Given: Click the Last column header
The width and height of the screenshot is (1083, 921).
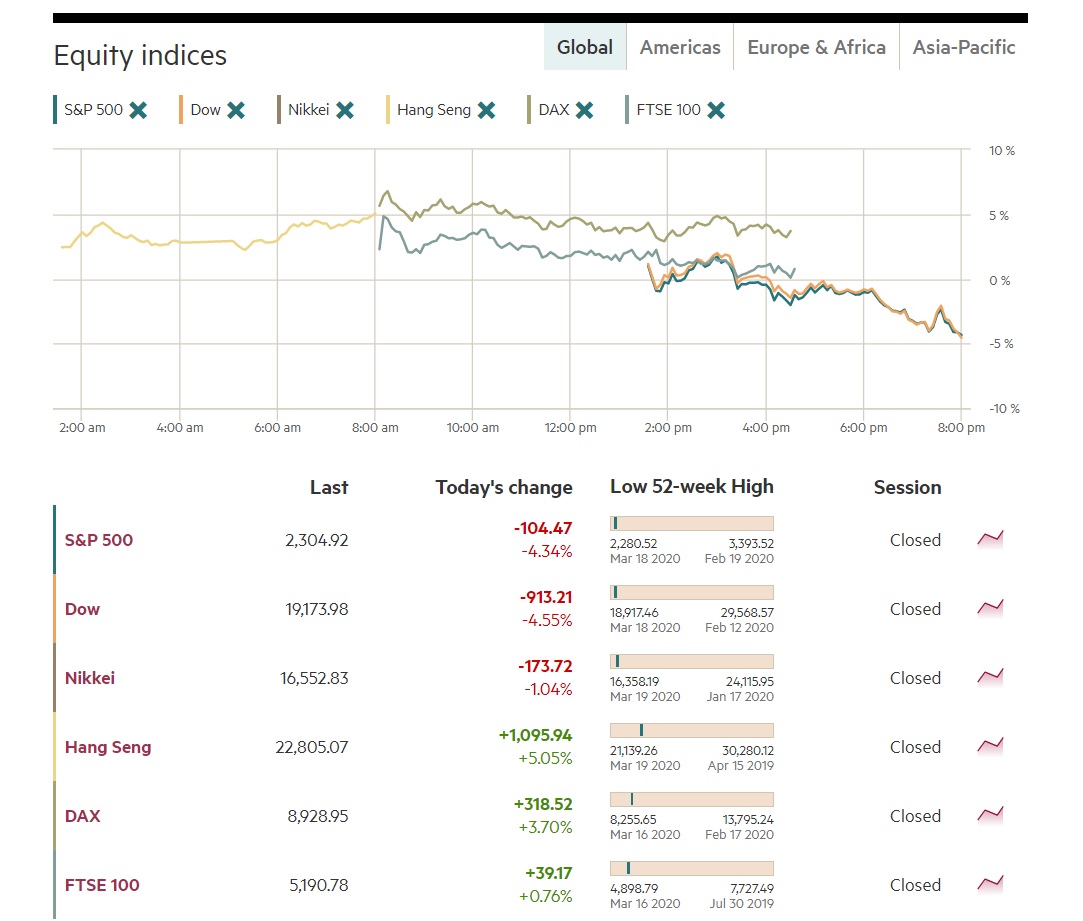Looking at the screenshot, I should pos(329,488).
